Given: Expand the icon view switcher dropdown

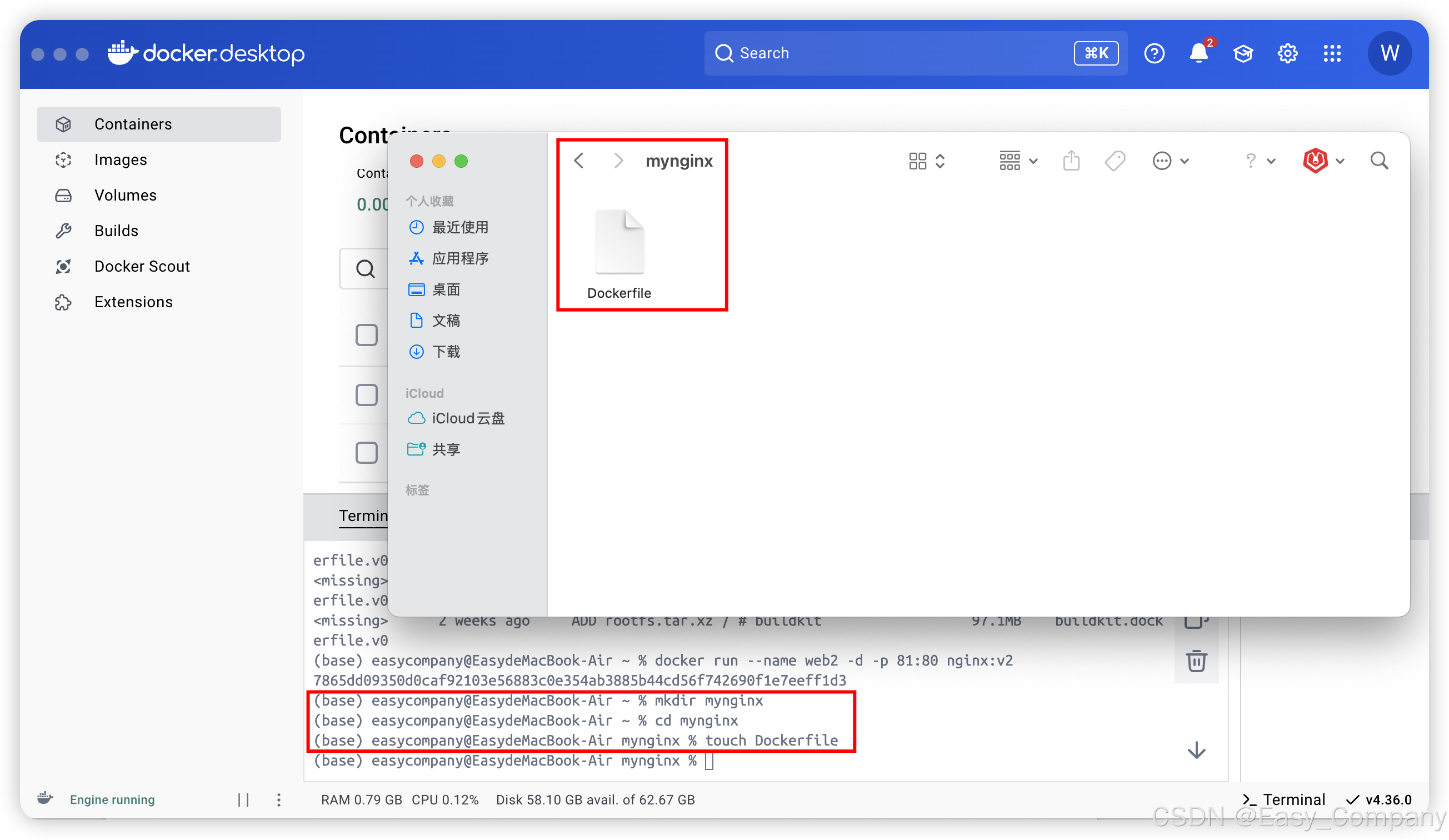Looking at the screenshot, I should click(926, 161).
